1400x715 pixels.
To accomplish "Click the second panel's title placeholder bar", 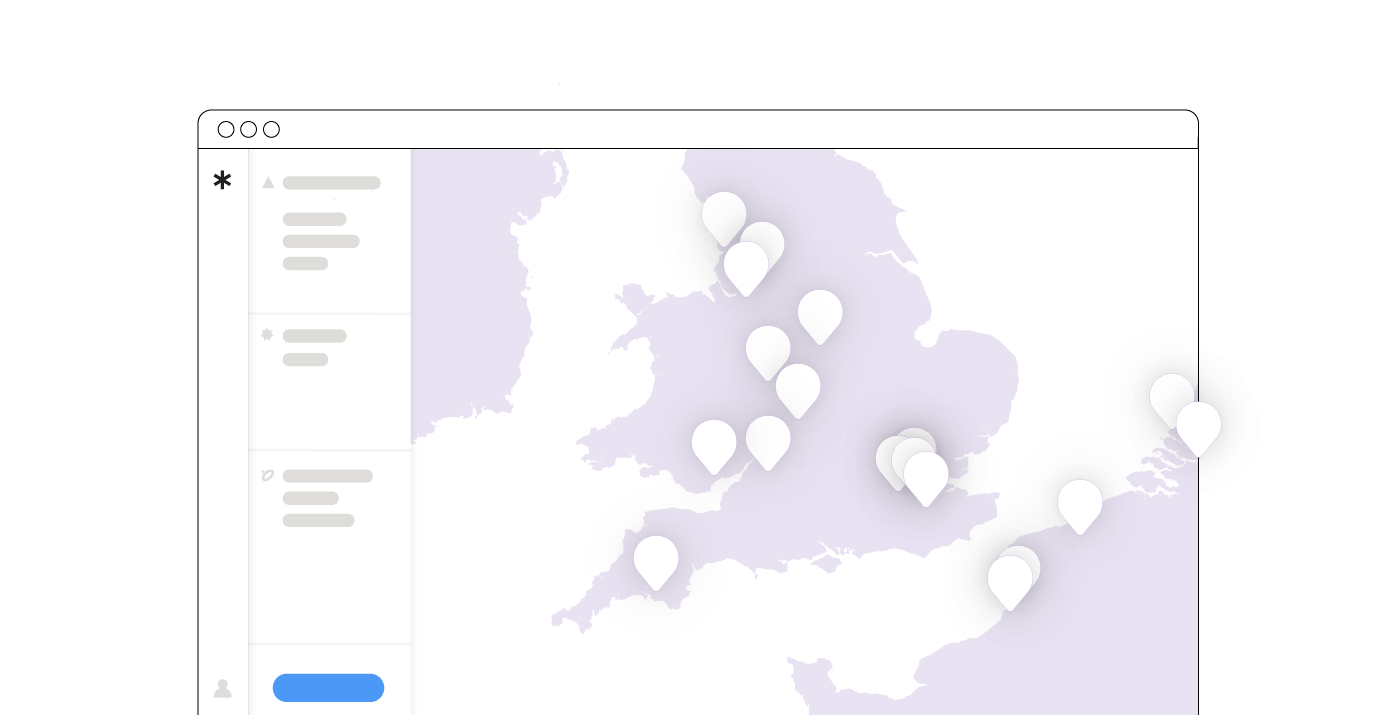I will (315, 336).
